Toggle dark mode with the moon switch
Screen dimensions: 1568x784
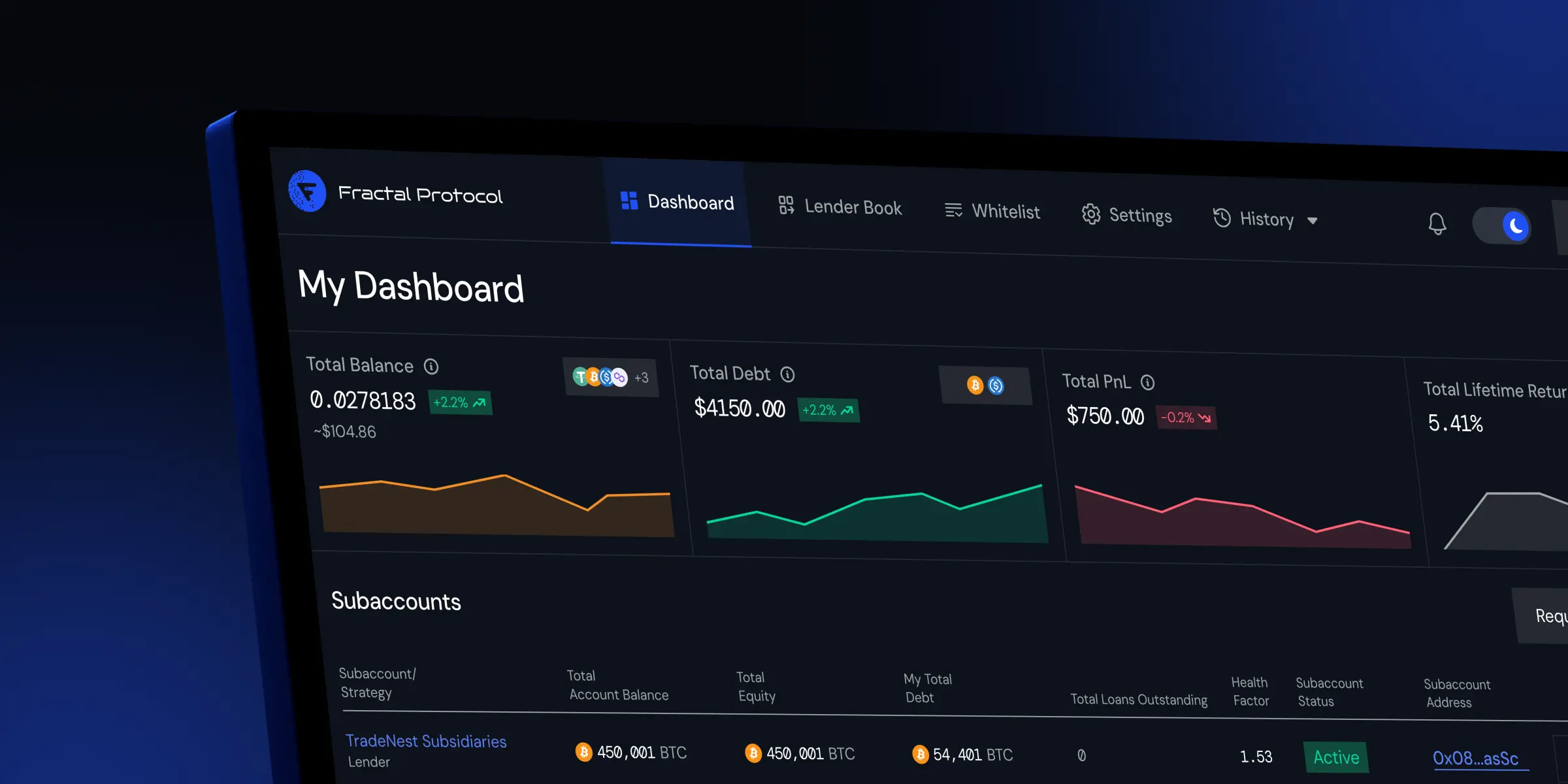click(1514, 227)
